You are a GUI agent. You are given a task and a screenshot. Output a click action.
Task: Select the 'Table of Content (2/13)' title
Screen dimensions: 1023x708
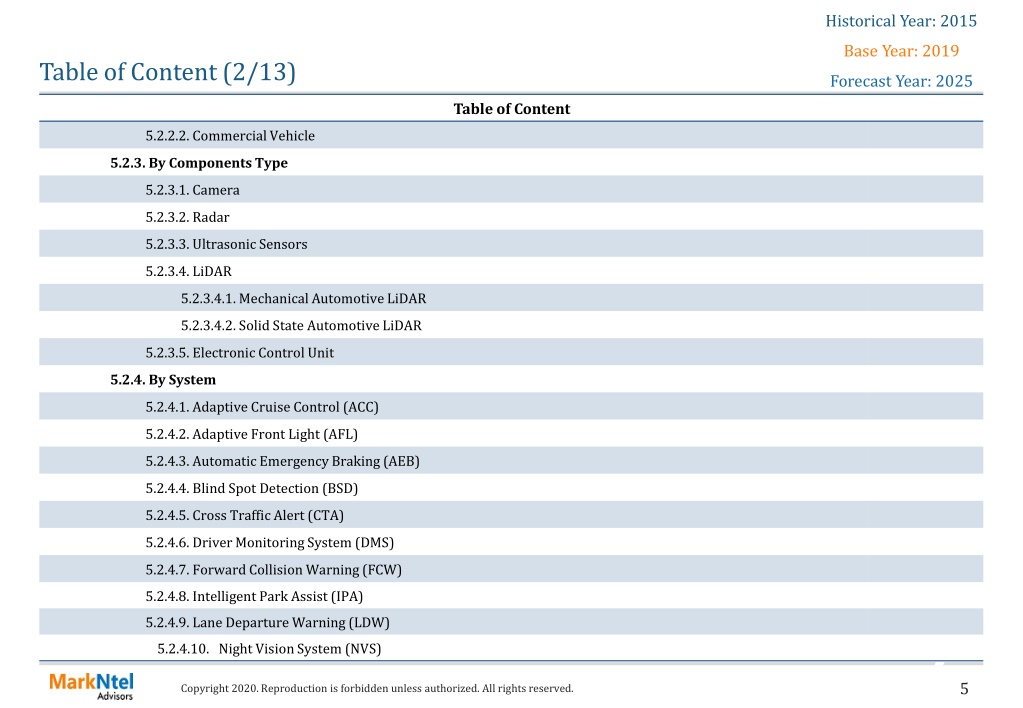tap(168, 72)
